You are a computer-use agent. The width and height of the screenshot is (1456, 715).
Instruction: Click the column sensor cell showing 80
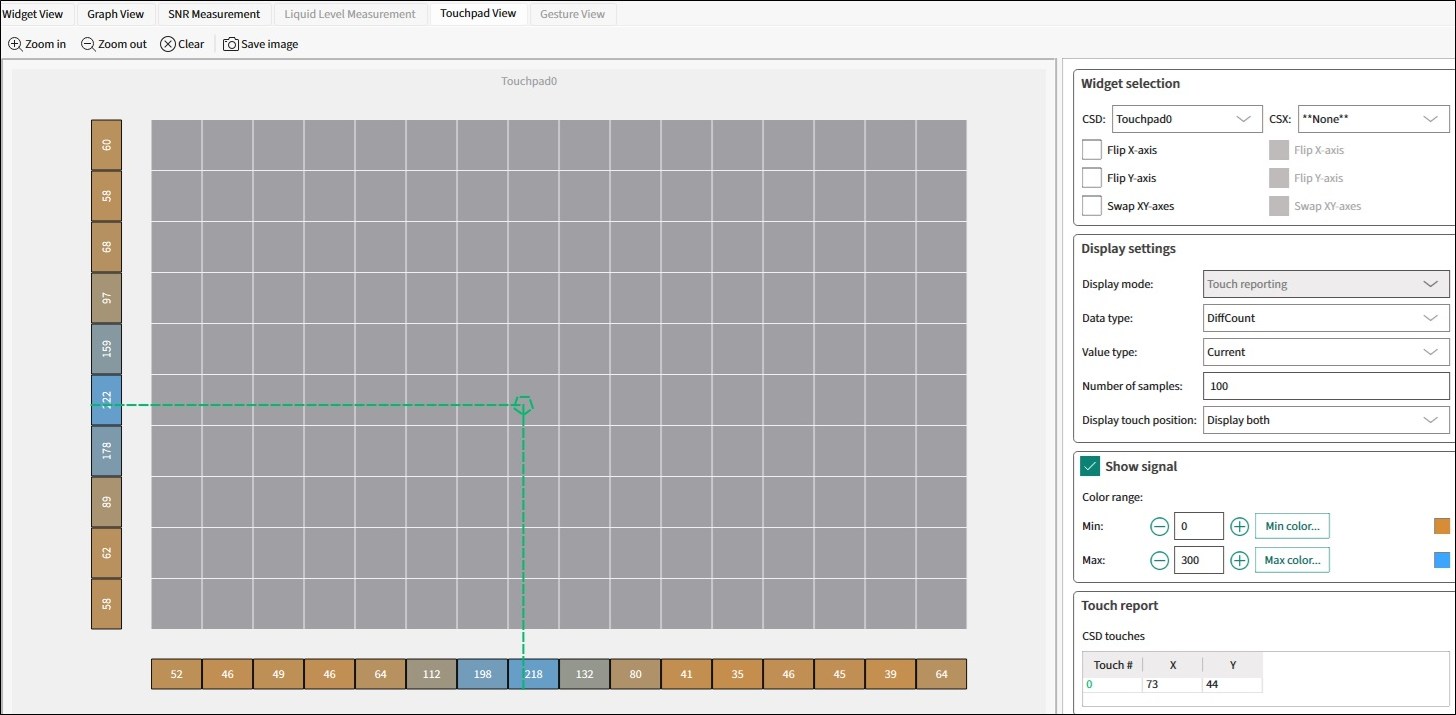(x=635, y=674)
